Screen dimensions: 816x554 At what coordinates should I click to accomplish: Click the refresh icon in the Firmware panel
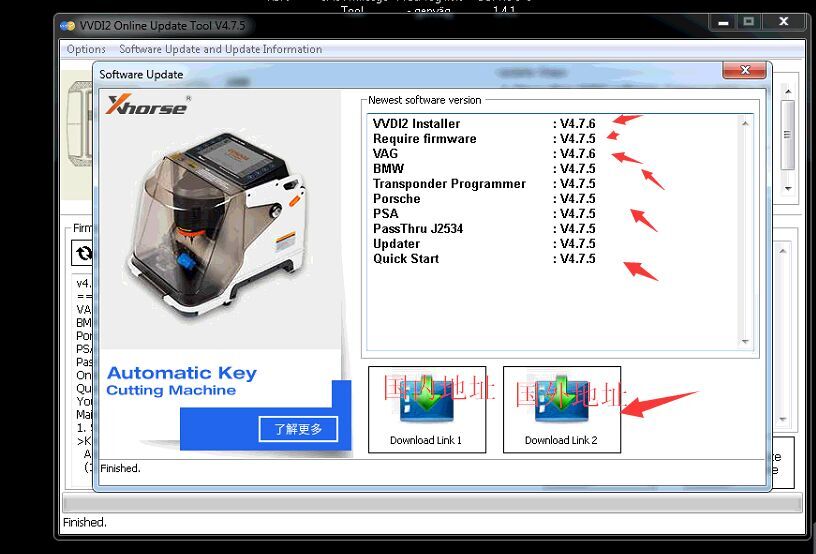click(x=82, y=254)
